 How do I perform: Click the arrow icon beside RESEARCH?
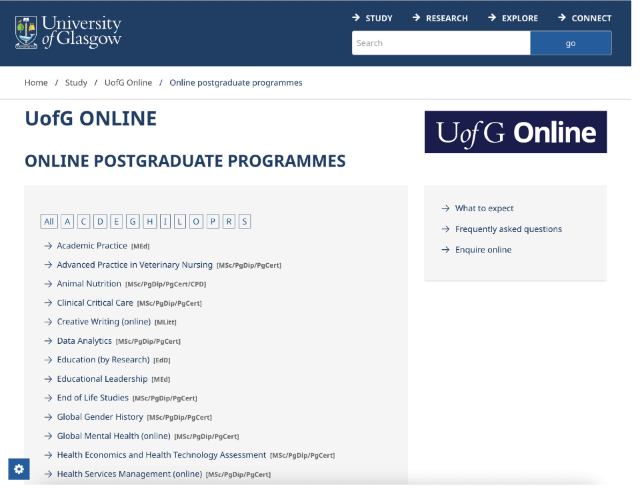416,18
